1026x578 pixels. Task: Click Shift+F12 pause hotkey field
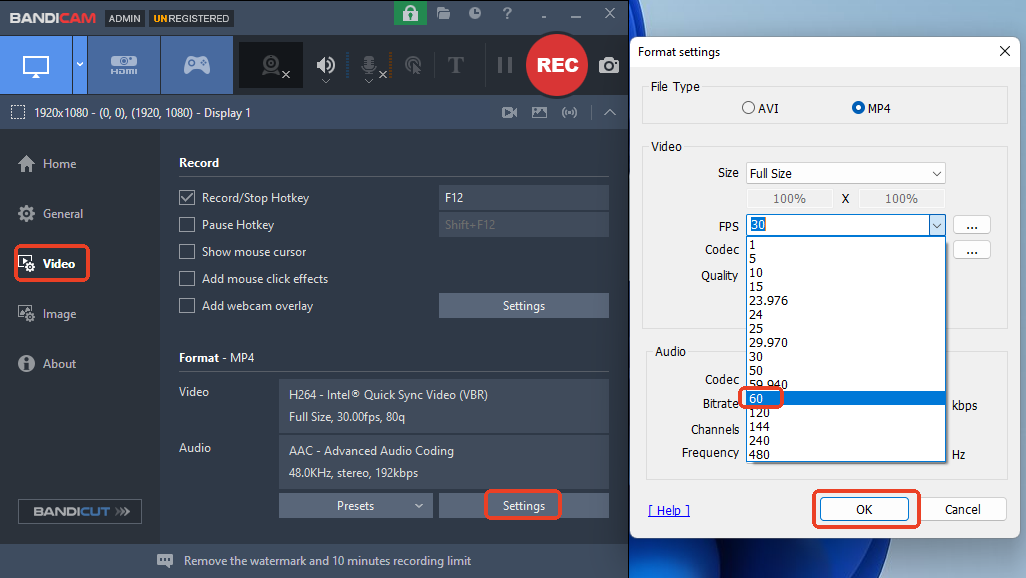523,225
